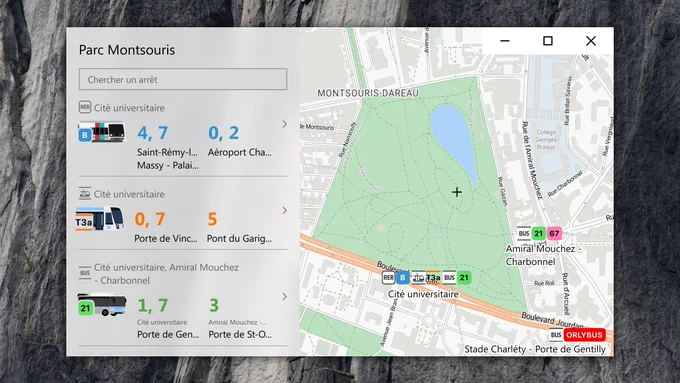Close the transit app window

point(591,41)
